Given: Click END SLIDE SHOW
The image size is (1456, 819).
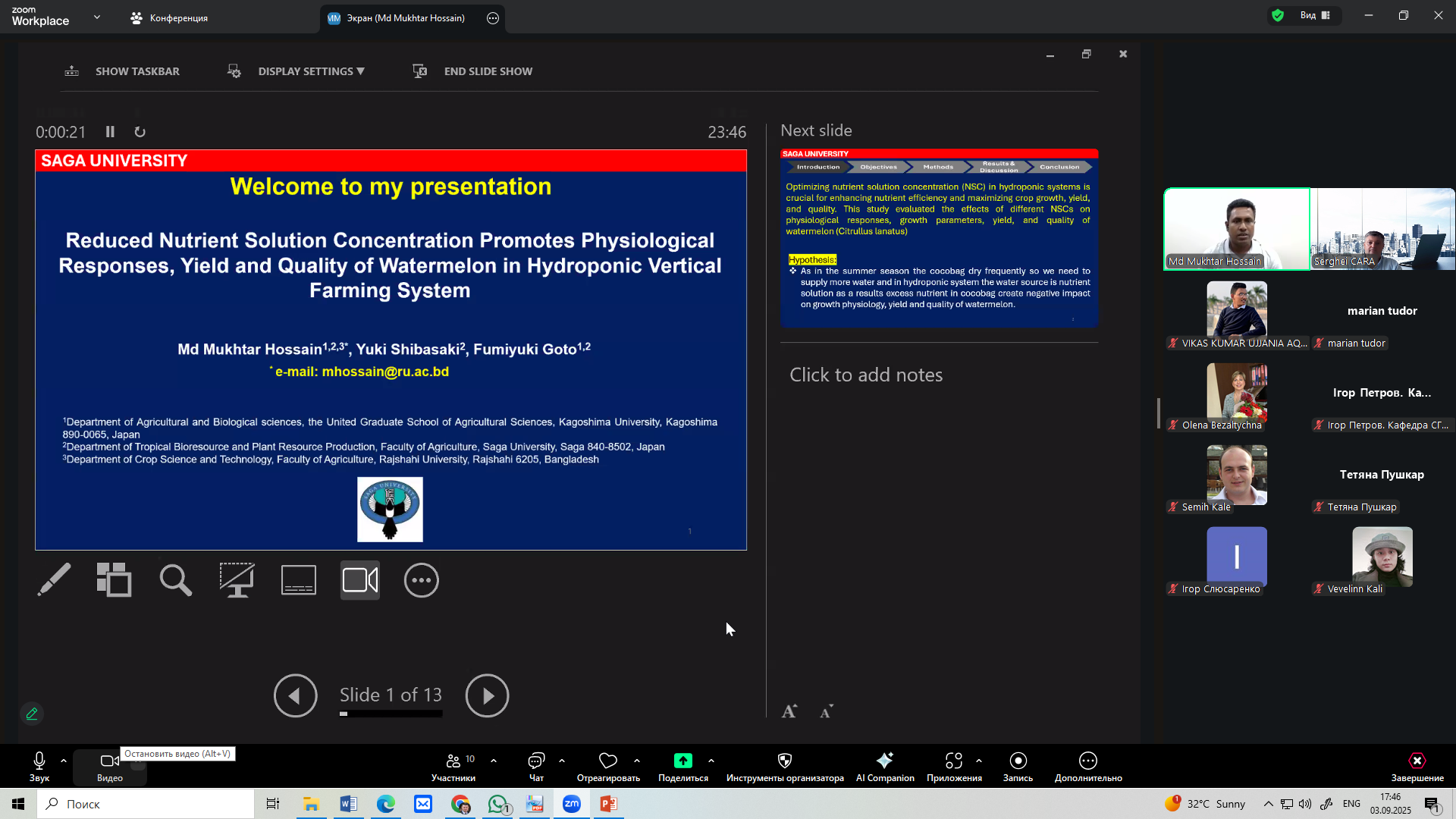Looking at the screenshot, I should tap(488, 71).
